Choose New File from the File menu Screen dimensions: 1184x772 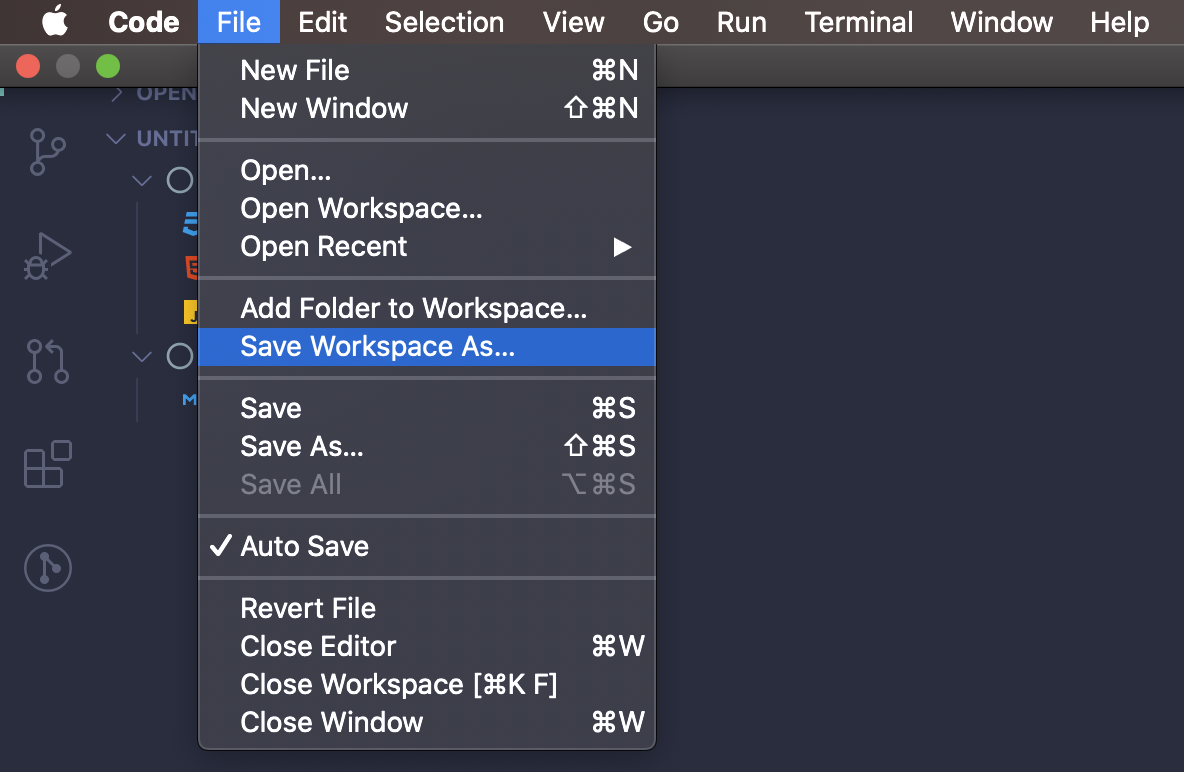(x=427, y=70)
